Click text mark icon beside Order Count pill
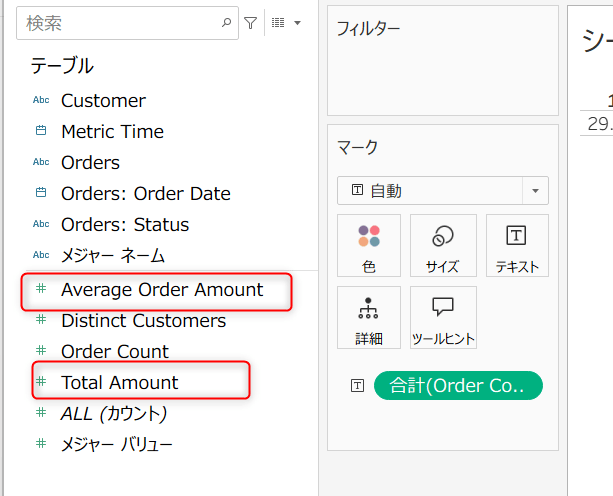 pos(357,385)
